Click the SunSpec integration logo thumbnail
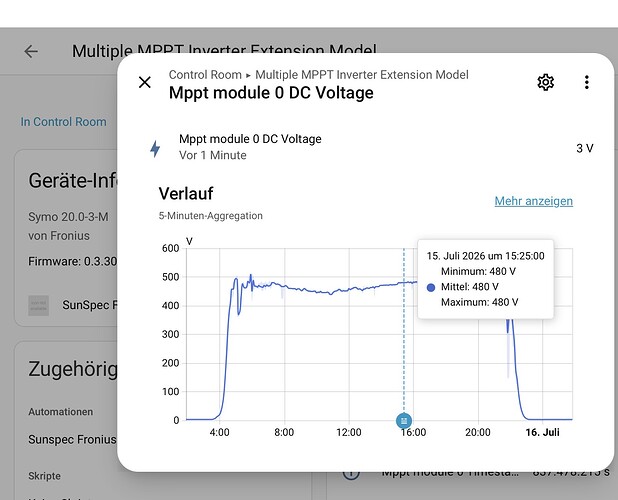 39,305
